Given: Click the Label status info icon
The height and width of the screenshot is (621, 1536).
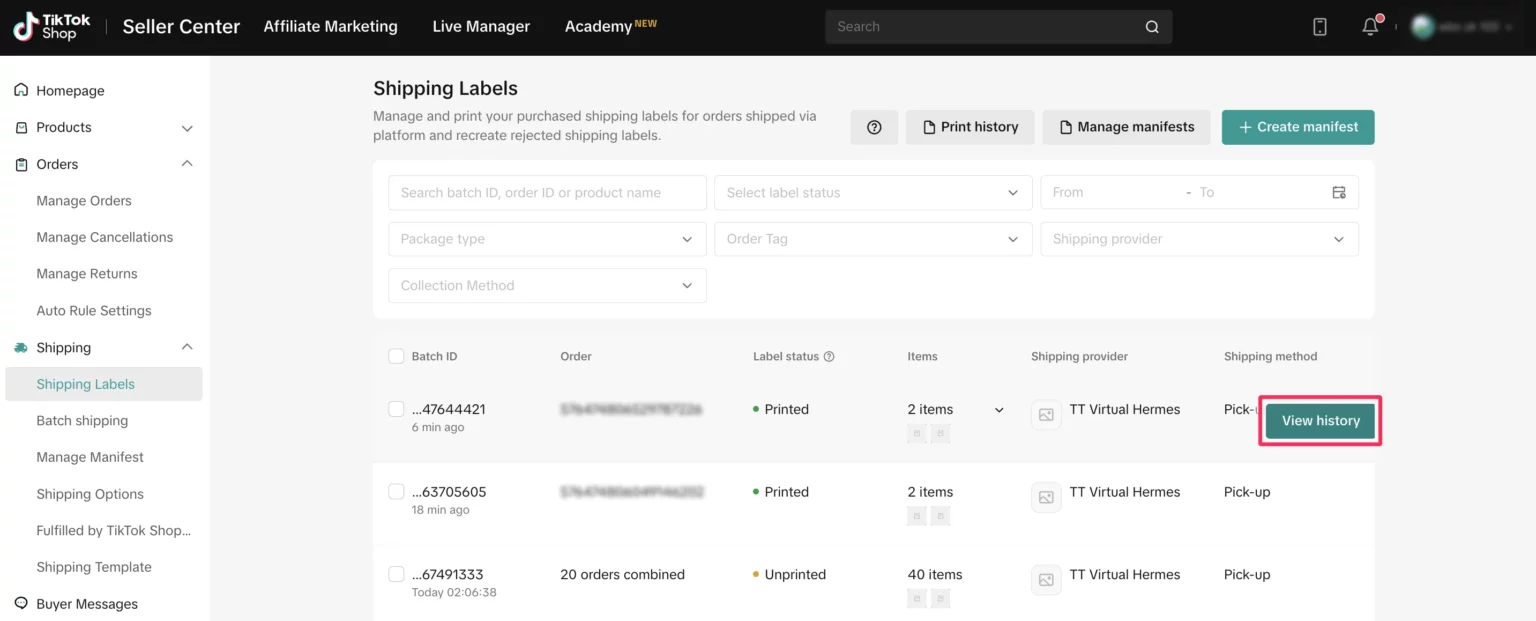Looking at the screenshot, I should click(x=829, y=357).
